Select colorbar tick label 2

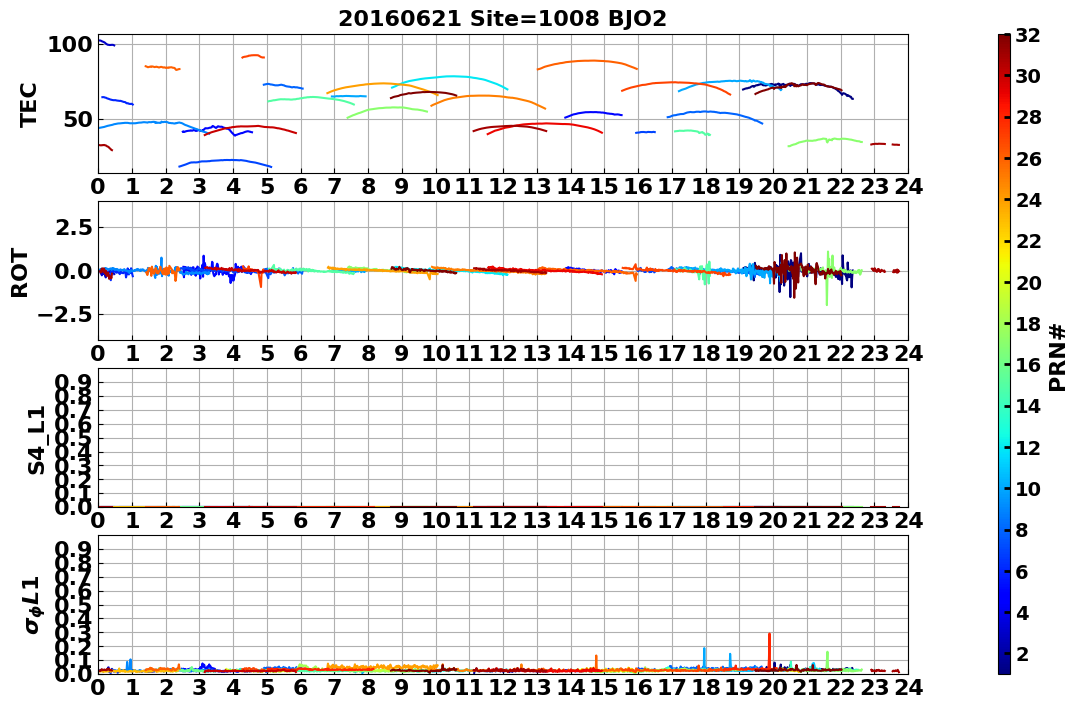coord(1022,653)
